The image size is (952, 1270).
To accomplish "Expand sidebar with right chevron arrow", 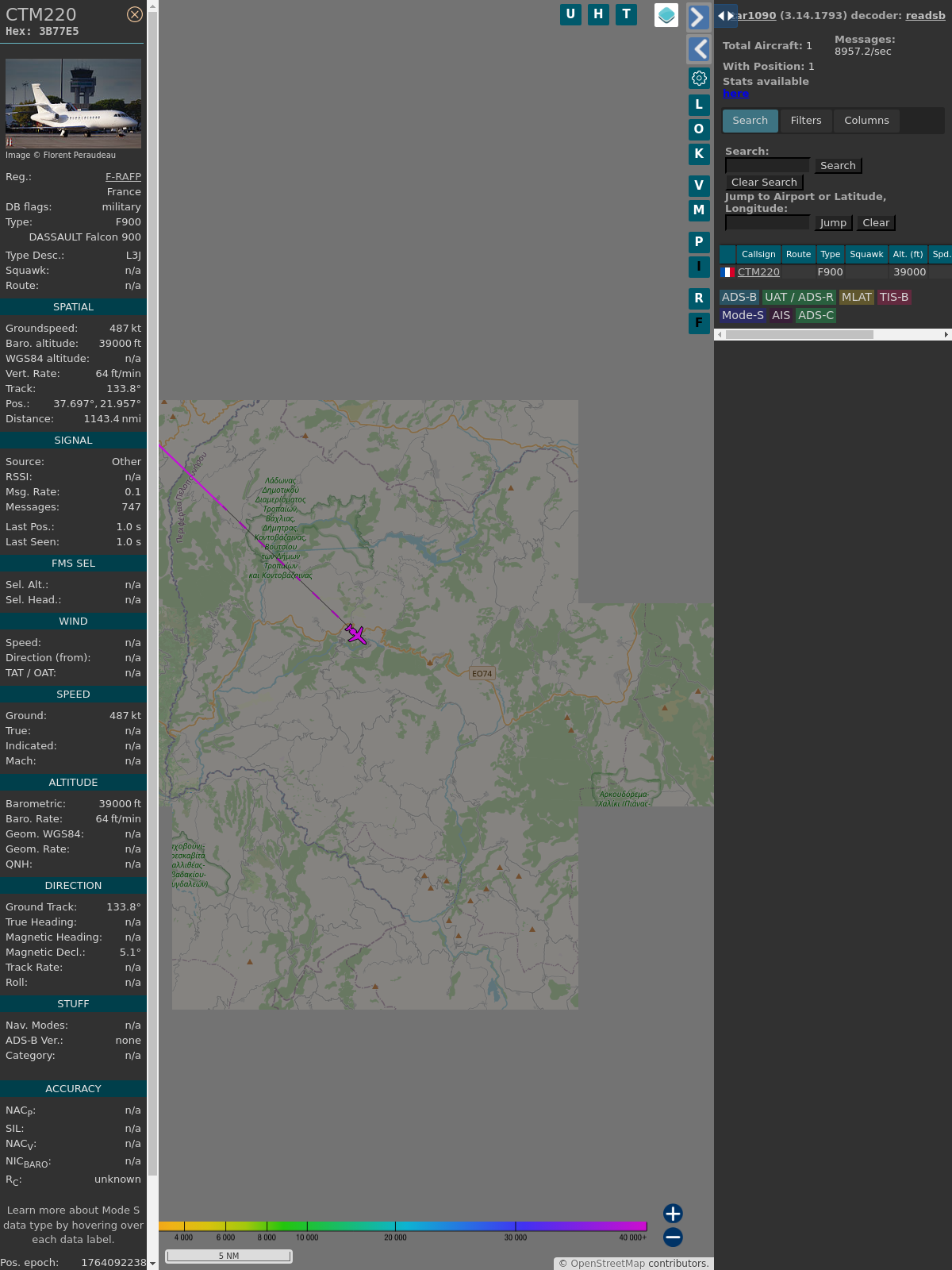I will 698,17.
